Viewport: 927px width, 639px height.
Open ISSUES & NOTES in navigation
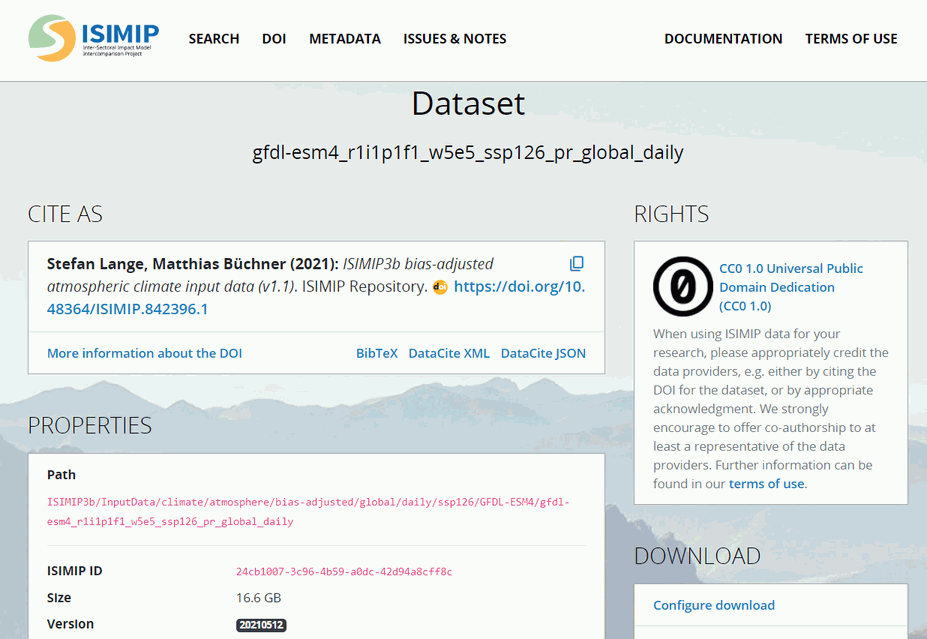[455, 39]
